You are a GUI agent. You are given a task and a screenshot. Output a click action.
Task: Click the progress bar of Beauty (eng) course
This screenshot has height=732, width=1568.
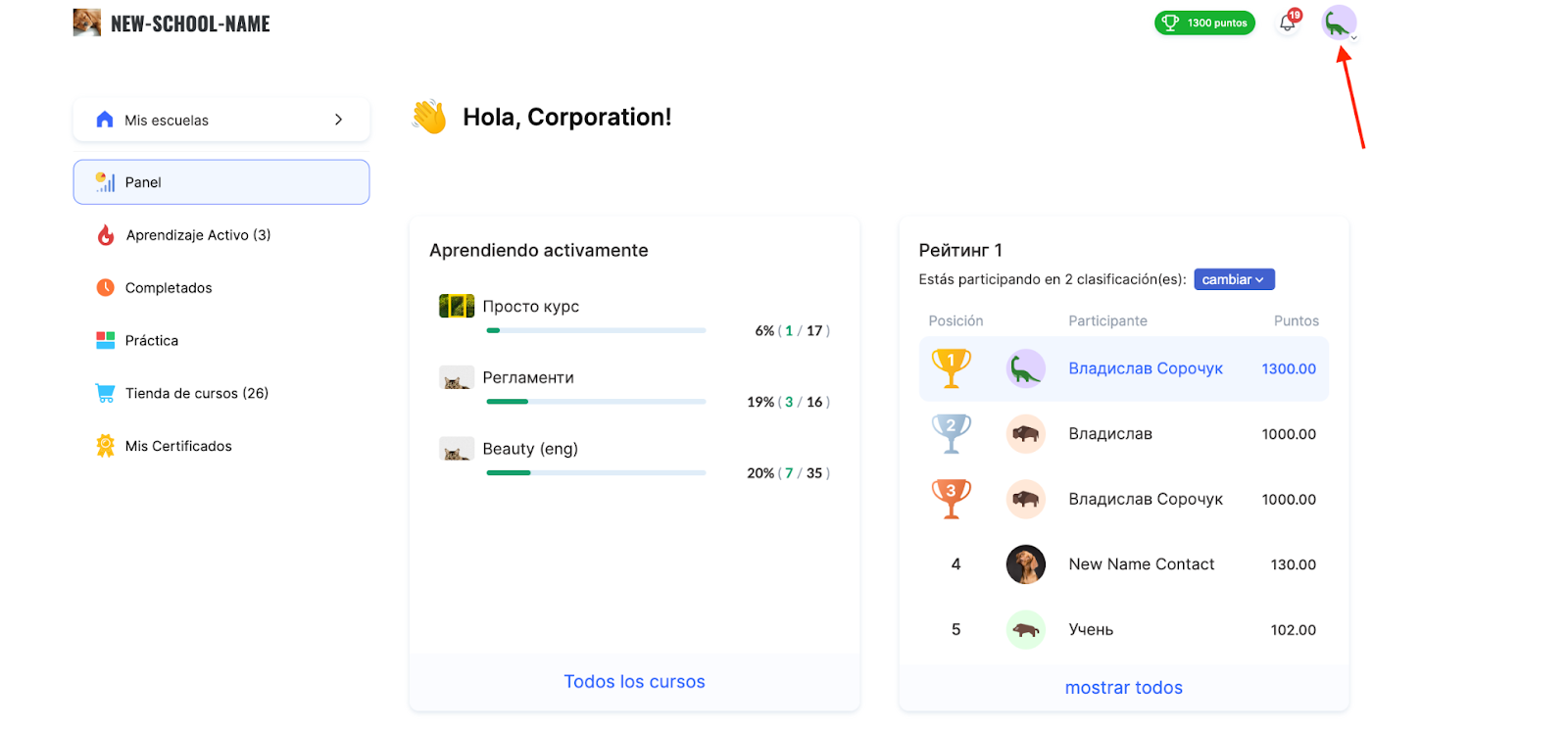596,473
